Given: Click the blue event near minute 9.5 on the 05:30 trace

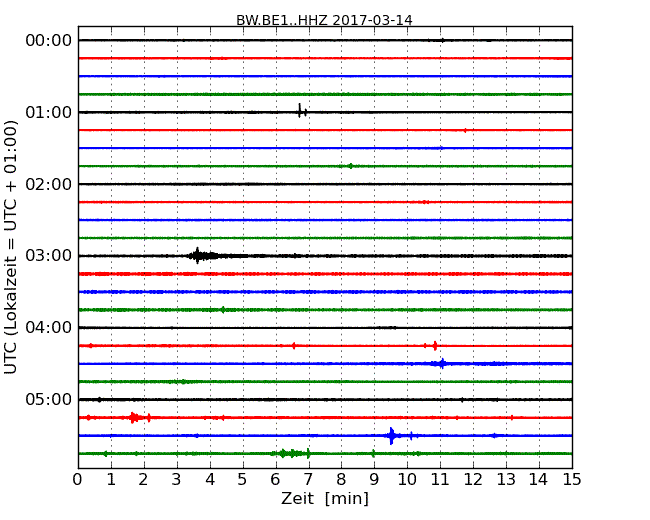Looking at the screenshot, I should pyautogui.click(x=392, y=435).
